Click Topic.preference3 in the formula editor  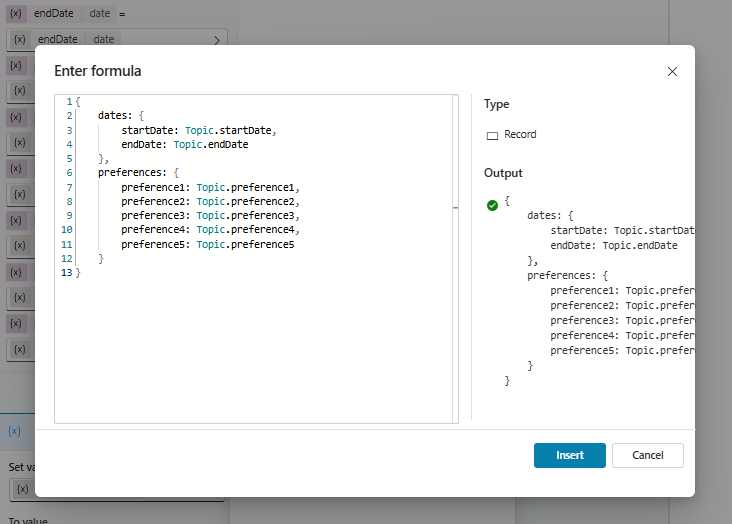[246, 216]
